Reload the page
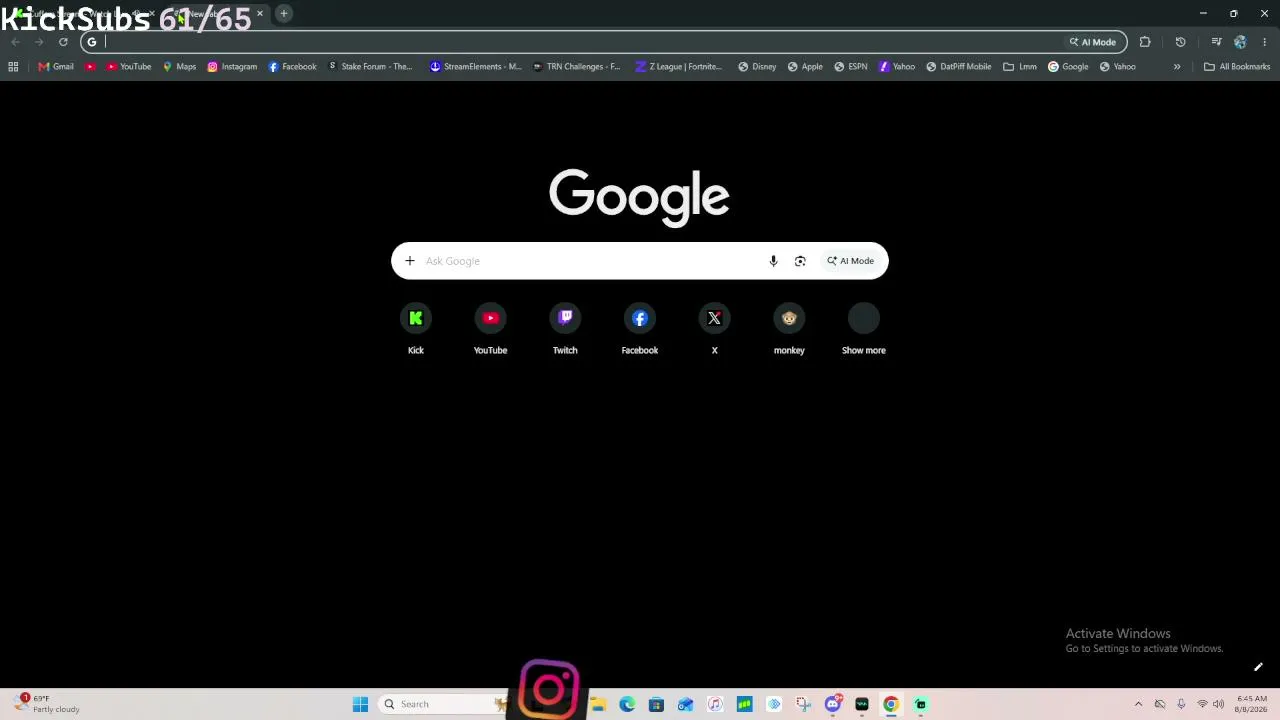 (63, 42)
